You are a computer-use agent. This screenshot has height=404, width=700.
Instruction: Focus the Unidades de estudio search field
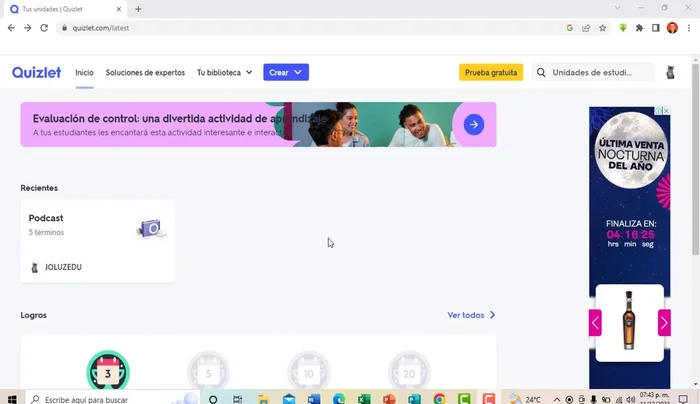click(592, 72)
